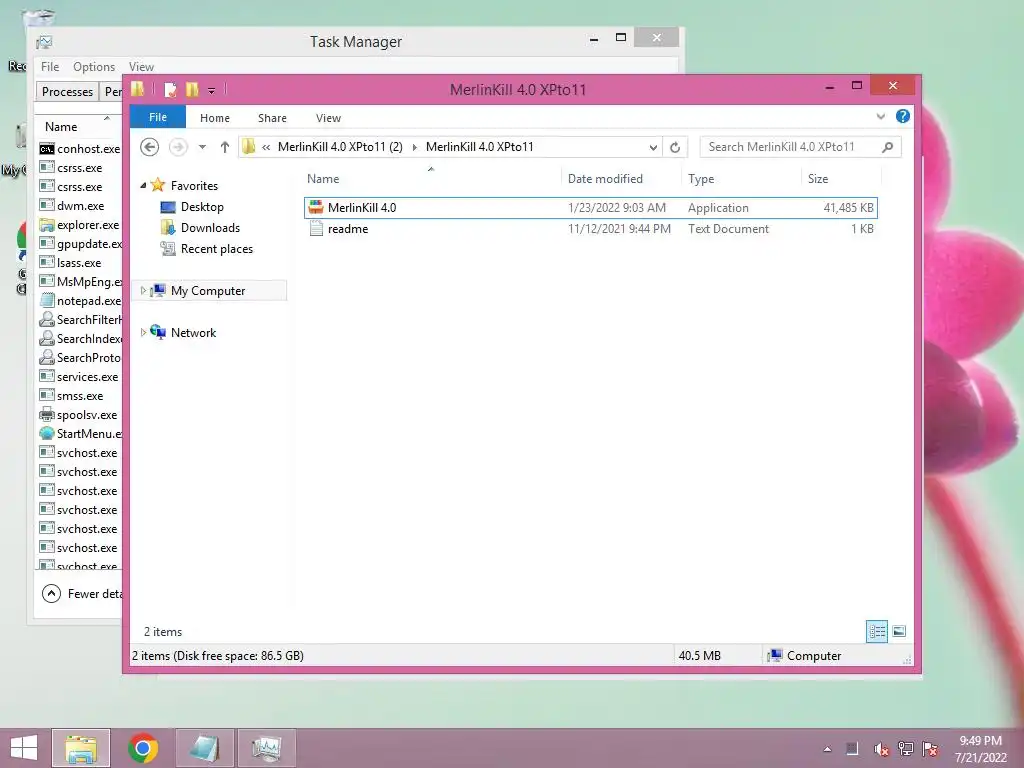The height and width of the screenshot is (768, 1024).
Task: Click the muted volume tray icon
Action: tap(881, 749)
